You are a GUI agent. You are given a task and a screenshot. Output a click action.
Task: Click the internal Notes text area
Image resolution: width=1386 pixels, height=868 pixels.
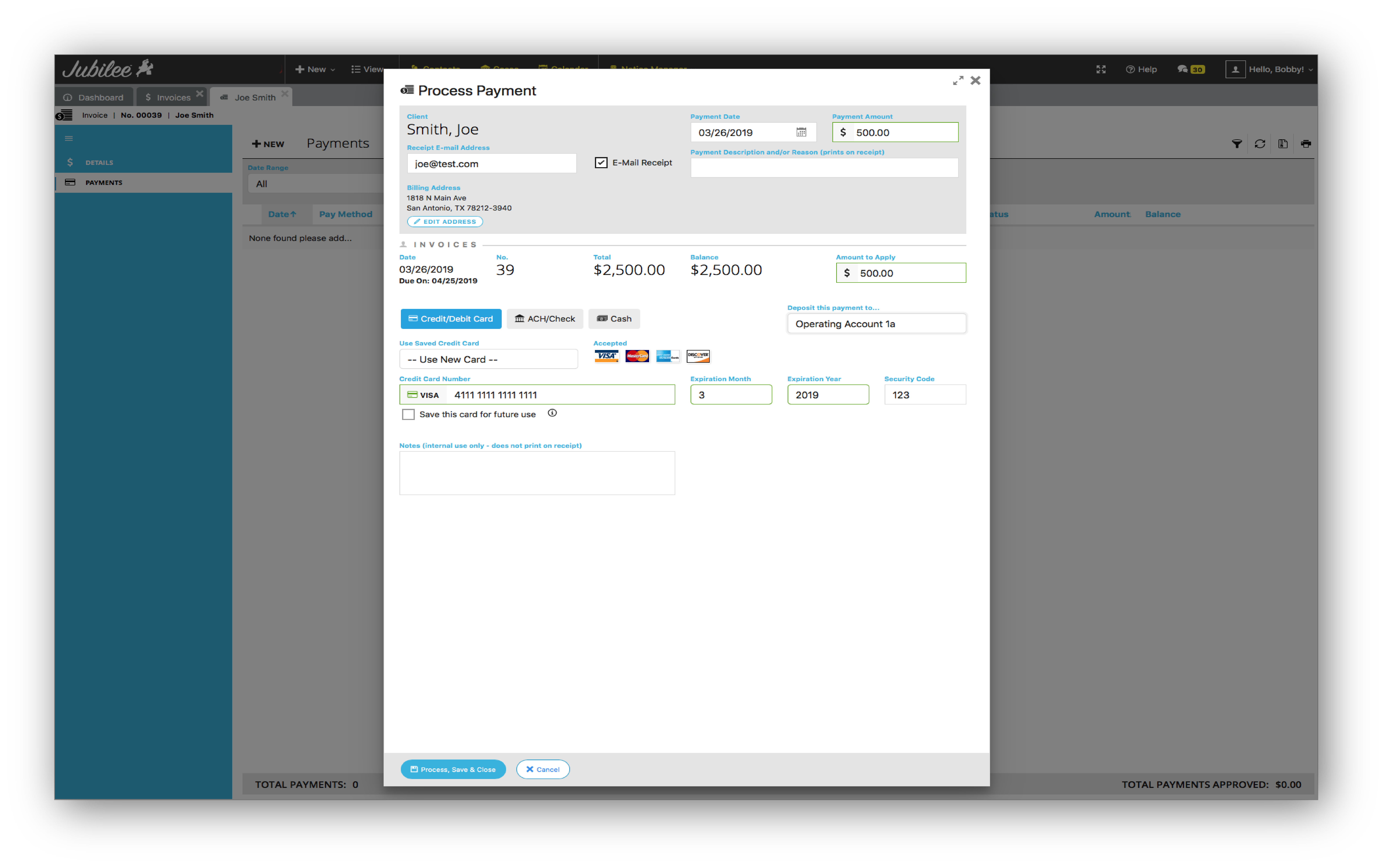pos(537,473)
